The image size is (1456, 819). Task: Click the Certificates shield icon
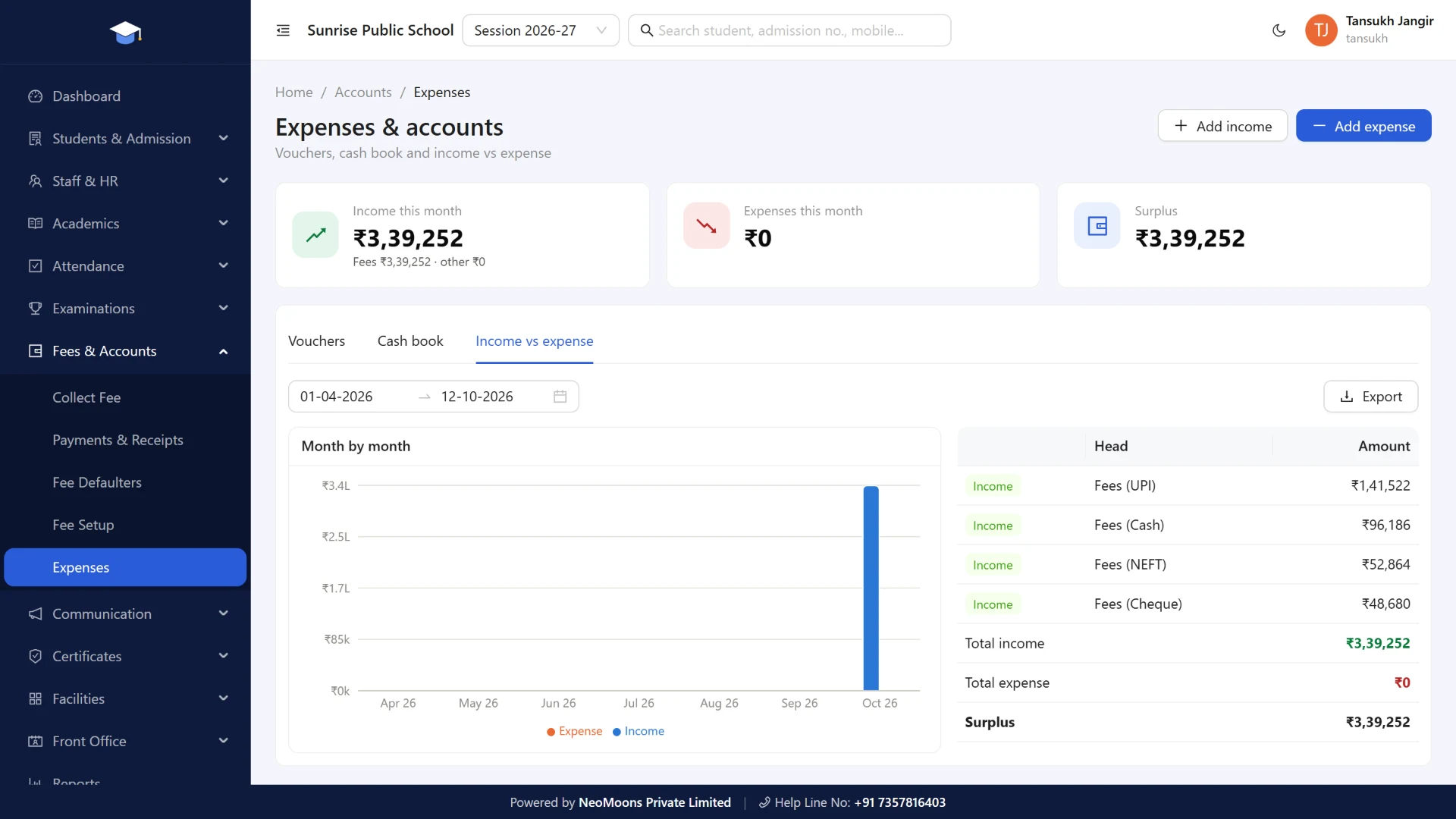pos(35,656)
